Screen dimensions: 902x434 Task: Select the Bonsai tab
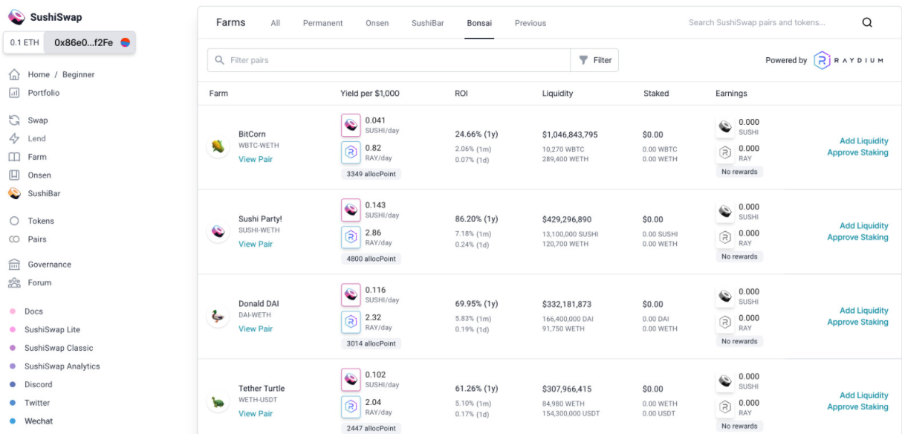point(479,23)
